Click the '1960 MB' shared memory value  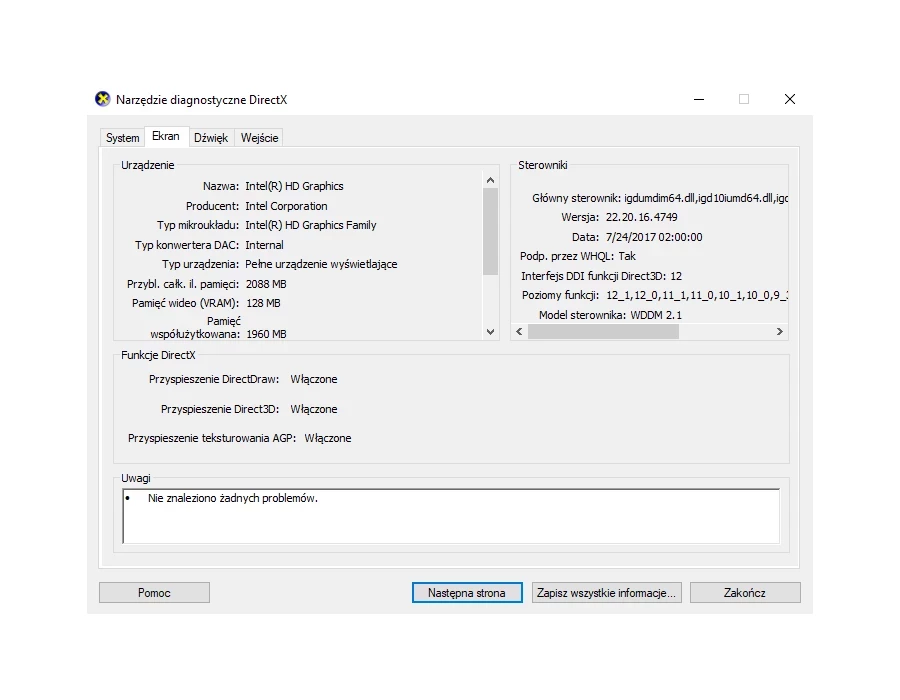point(266,334)
